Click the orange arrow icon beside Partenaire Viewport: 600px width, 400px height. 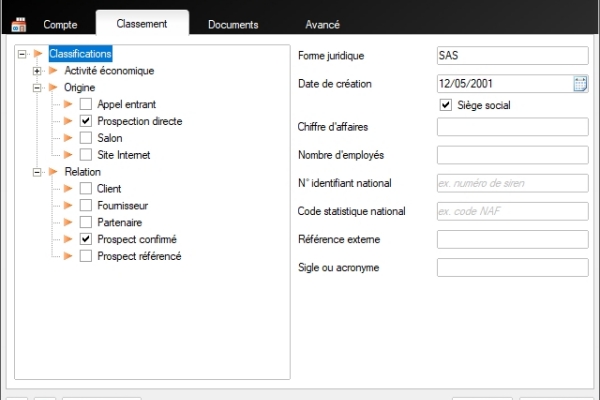click(69, 222)
